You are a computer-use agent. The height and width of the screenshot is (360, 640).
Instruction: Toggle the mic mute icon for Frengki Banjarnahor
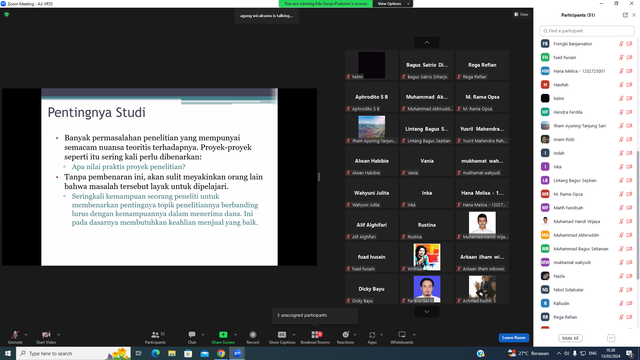(621, 44)
